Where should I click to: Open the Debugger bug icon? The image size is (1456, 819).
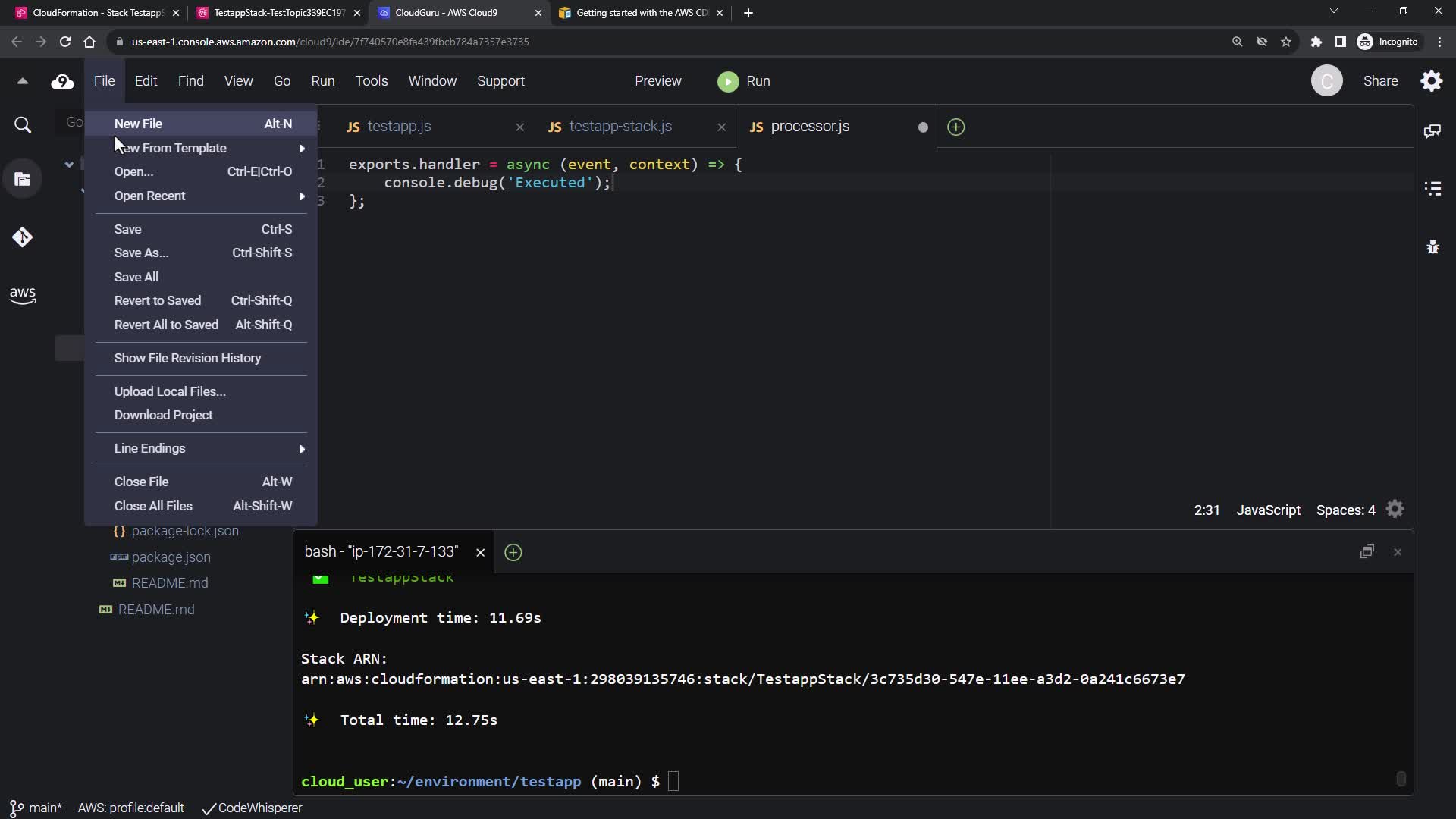click(x=1432, y=247)
